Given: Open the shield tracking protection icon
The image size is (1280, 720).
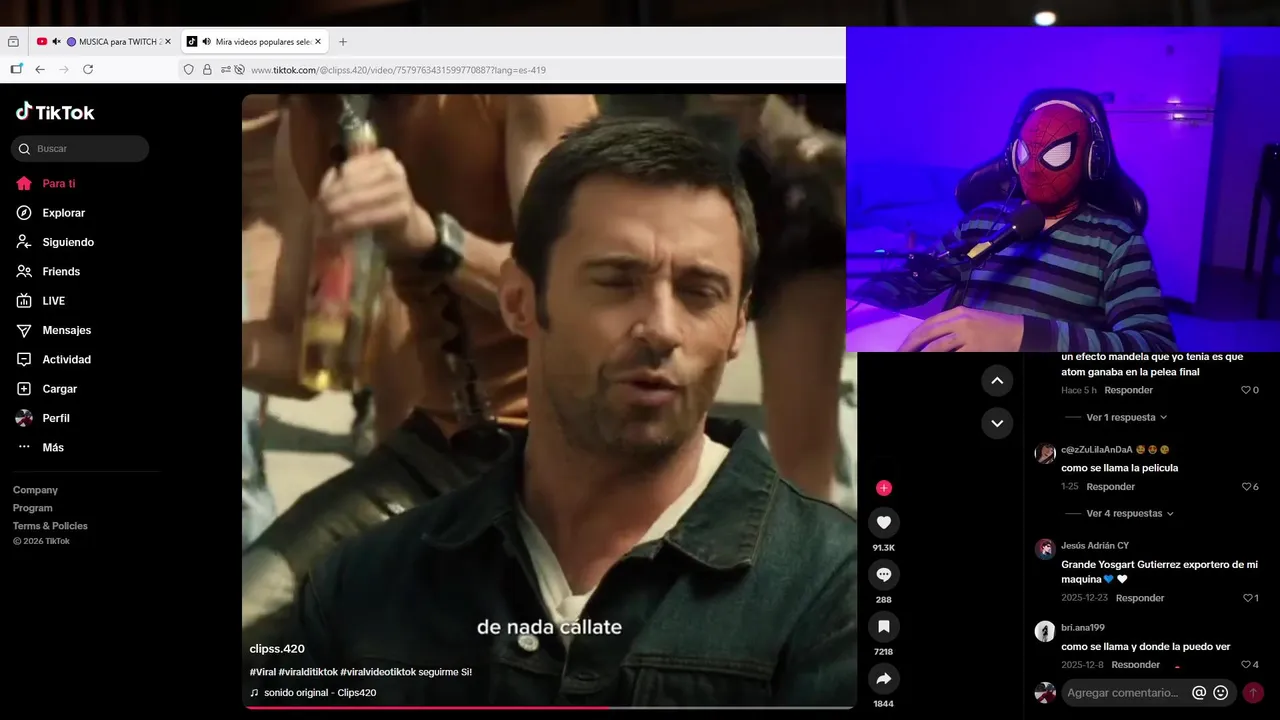Looking at the screenshot, I should [188, 70].
